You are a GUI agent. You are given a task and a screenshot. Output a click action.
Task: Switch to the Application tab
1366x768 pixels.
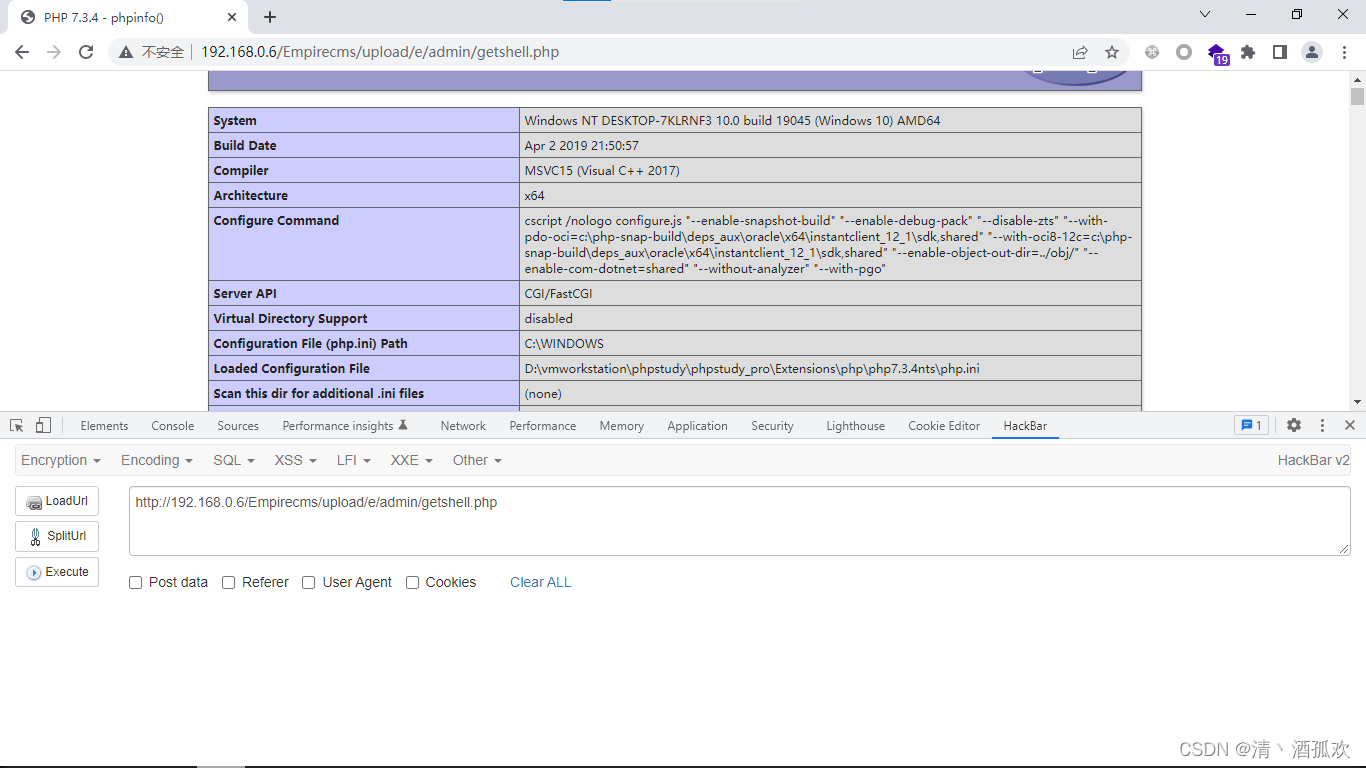click(697, 426)
